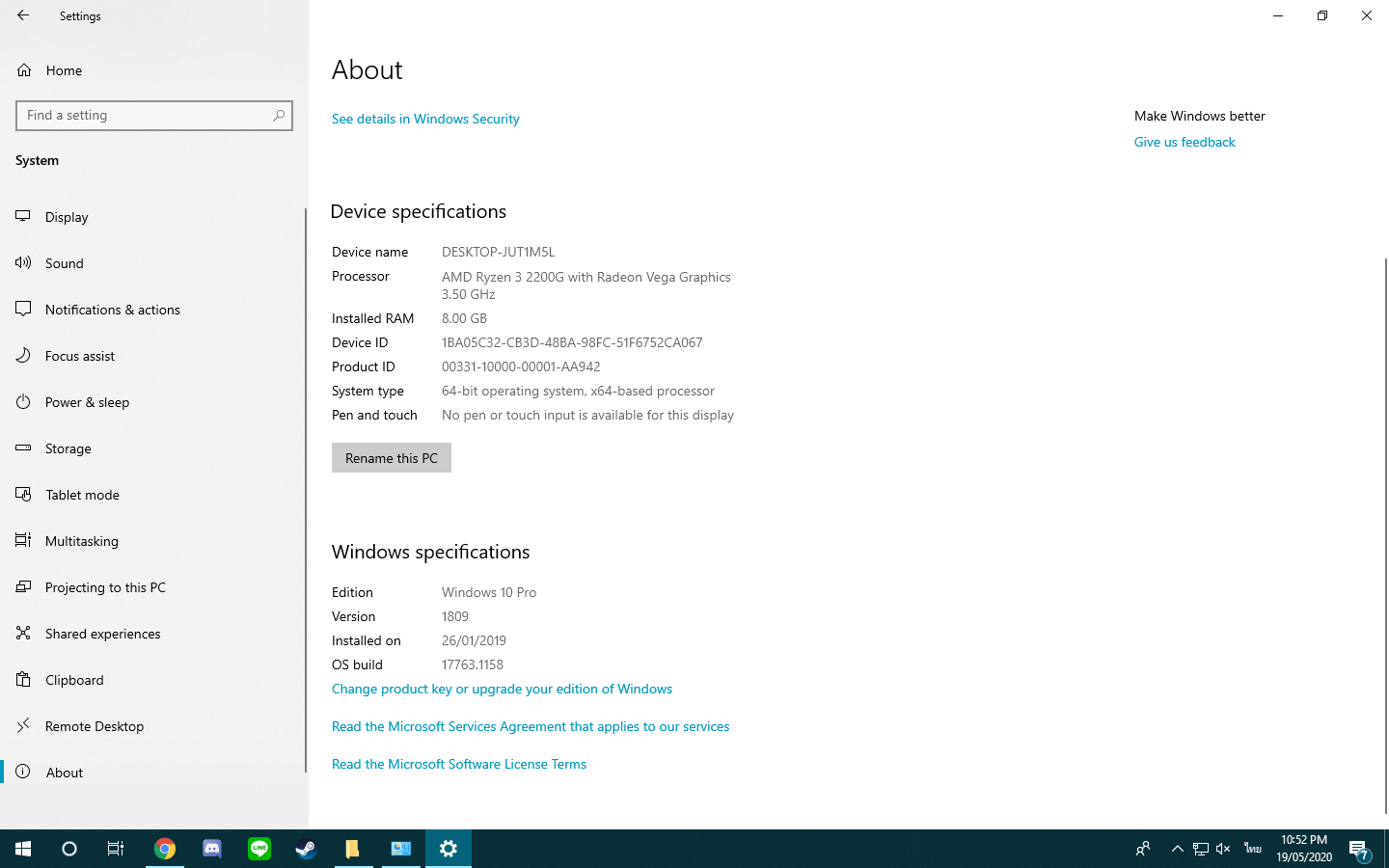Open the Windows Start menu
The height and width of the screenshot is (868, 1389).
(23, 849)
